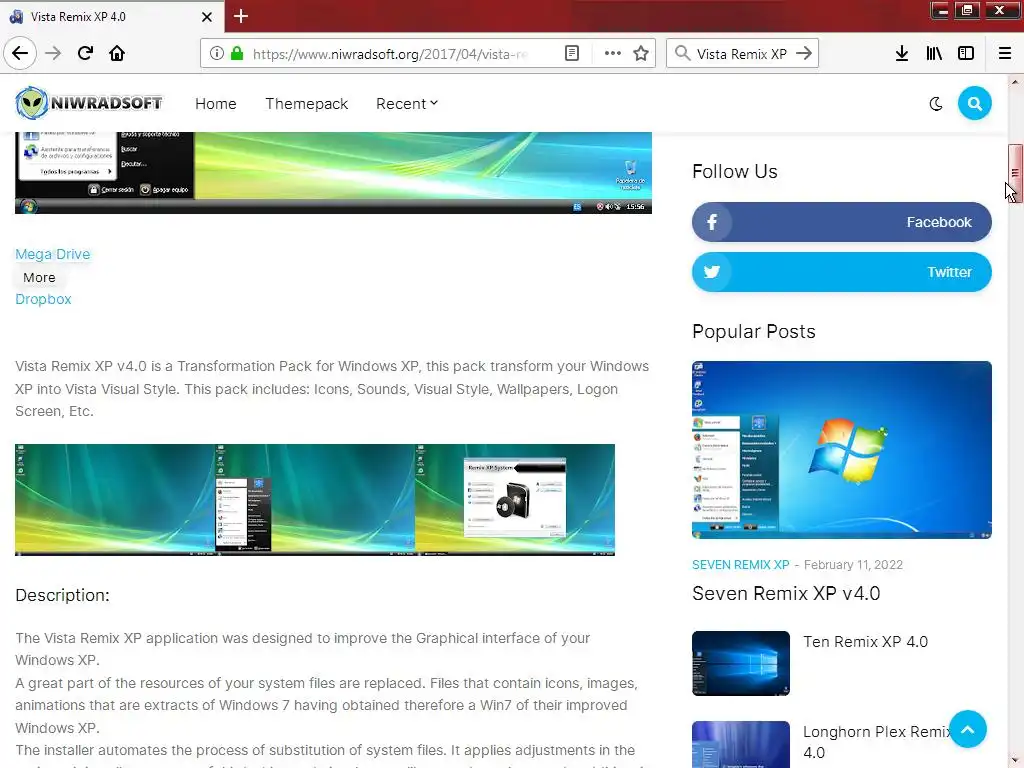Bookmark this page with the star icon
The width and height of the screenshot is (1024, 768).
pos(641,54)
